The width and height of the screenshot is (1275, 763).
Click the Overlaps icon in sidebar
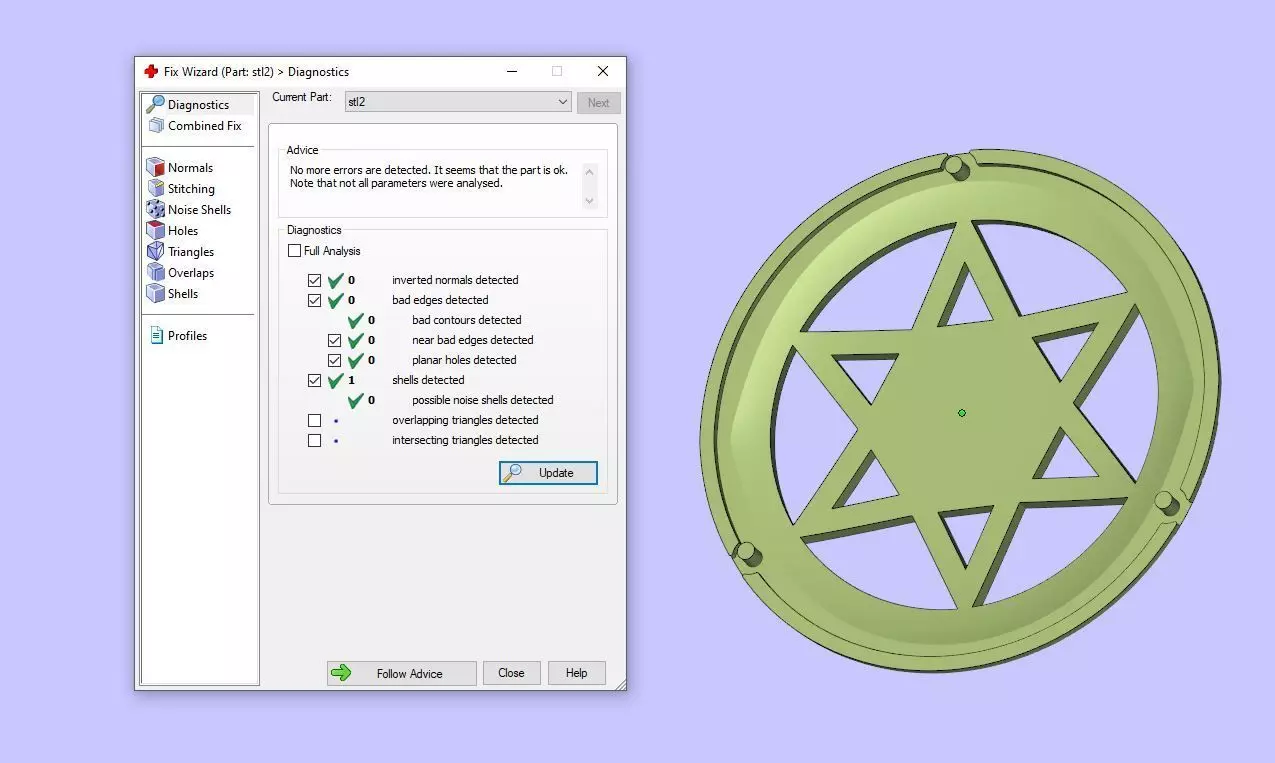[155, 273]
